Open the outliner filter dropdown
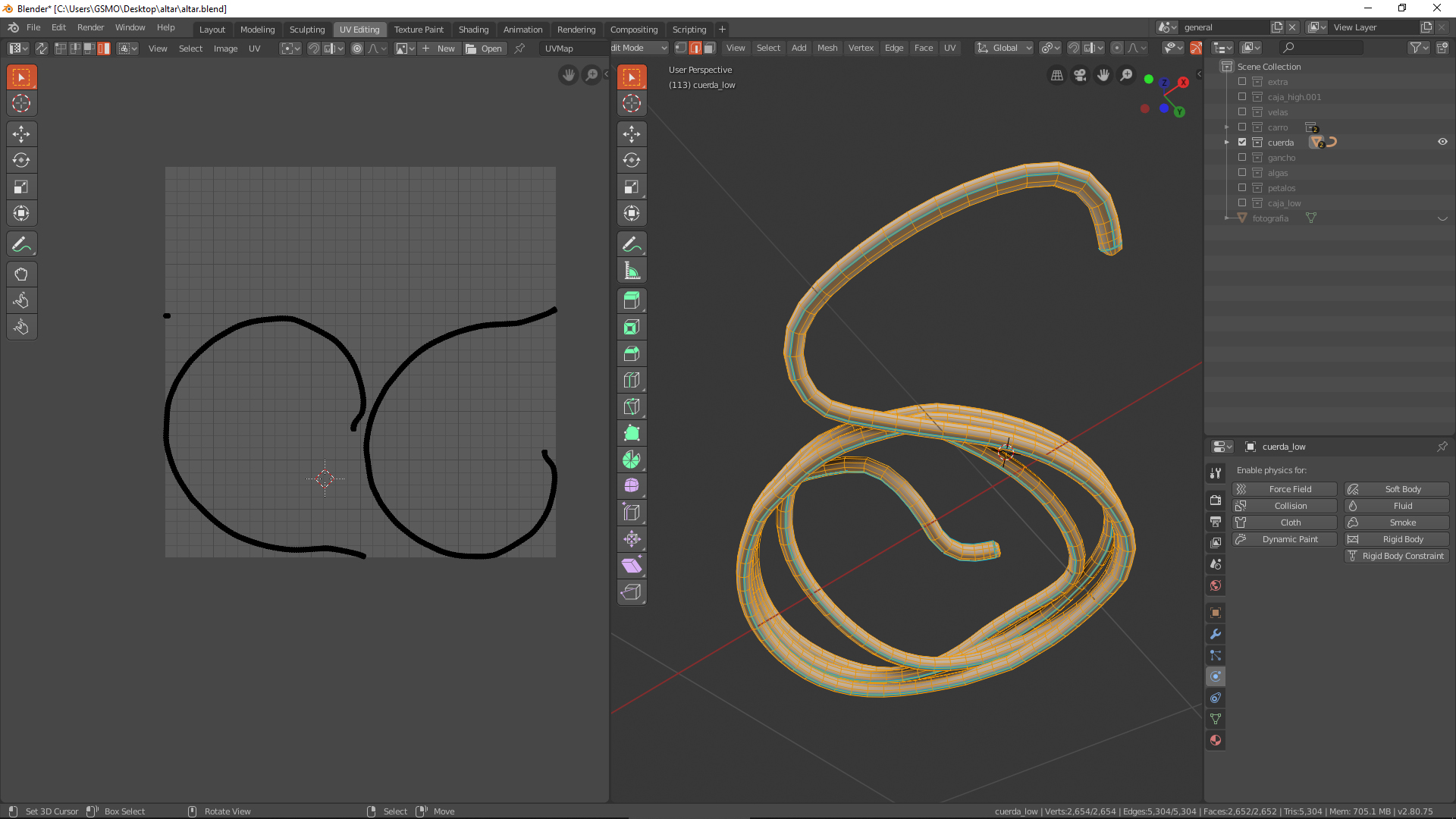This screenshot has height=819, width=1456. (1418, 48)
